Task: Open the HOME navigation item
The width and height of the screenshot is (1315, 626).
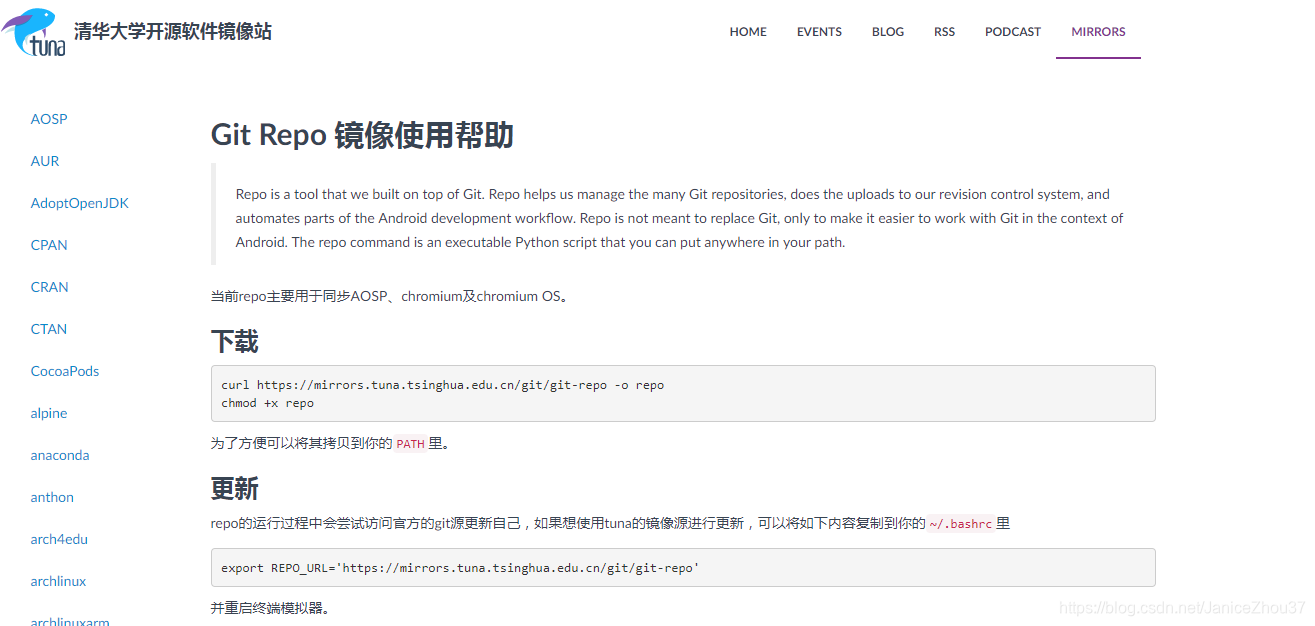Action: [748, 32]
